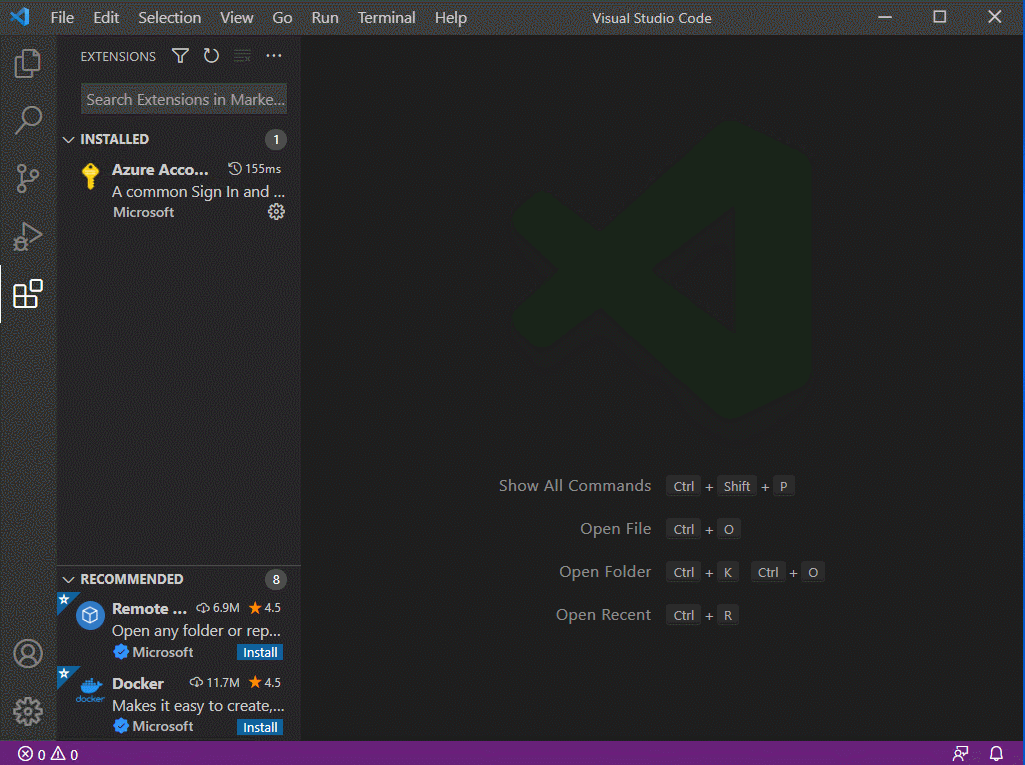Click Open Recent shortcut hint
Viewport: 1025px width, 765px height.
pos(647,615)
